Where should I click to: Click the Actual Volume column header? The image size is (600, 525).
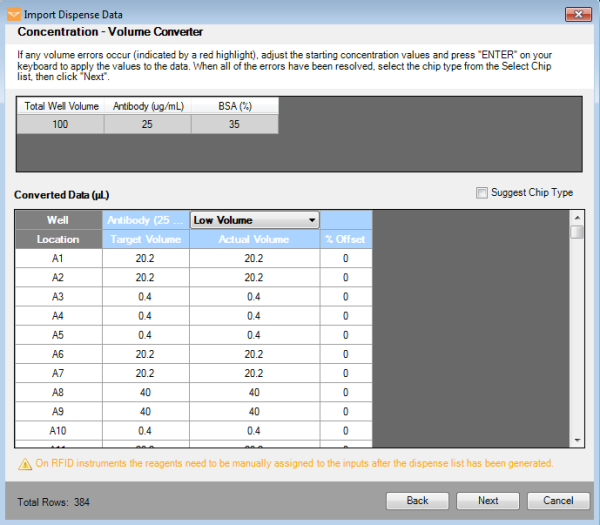254,239
